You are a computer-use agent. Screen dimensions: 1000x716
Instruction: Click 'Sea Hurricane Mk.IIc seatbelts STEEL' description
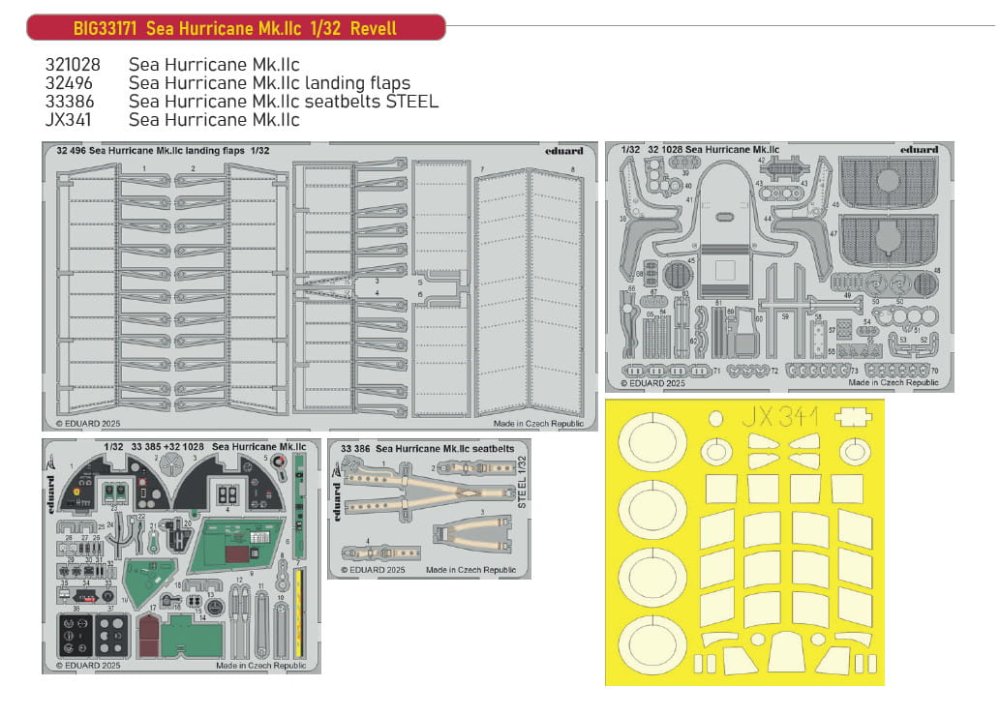point(283,101)
